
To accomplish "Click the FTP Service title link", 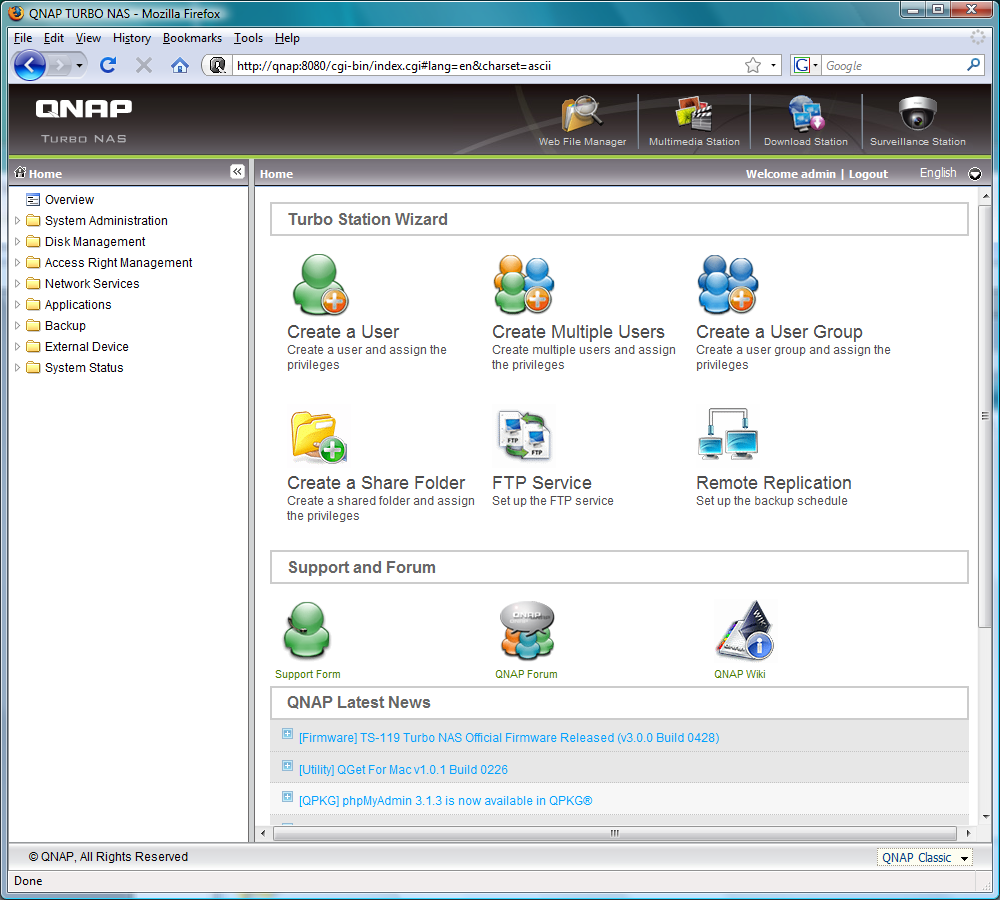I will tap(541, 483).
